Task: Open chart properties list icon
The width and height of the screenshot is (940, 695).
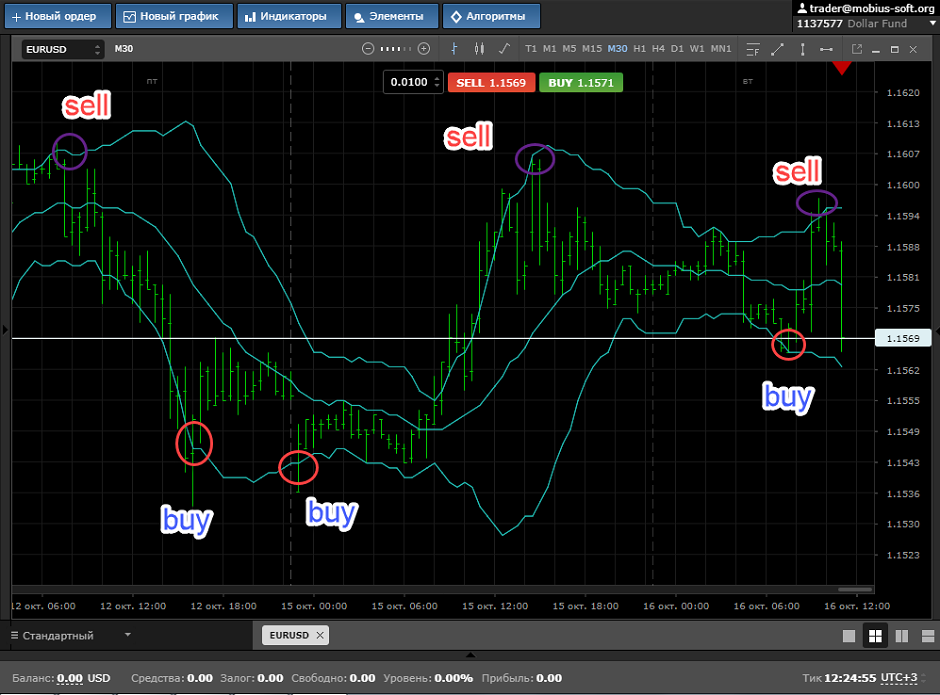Action: tap(753, 49)
